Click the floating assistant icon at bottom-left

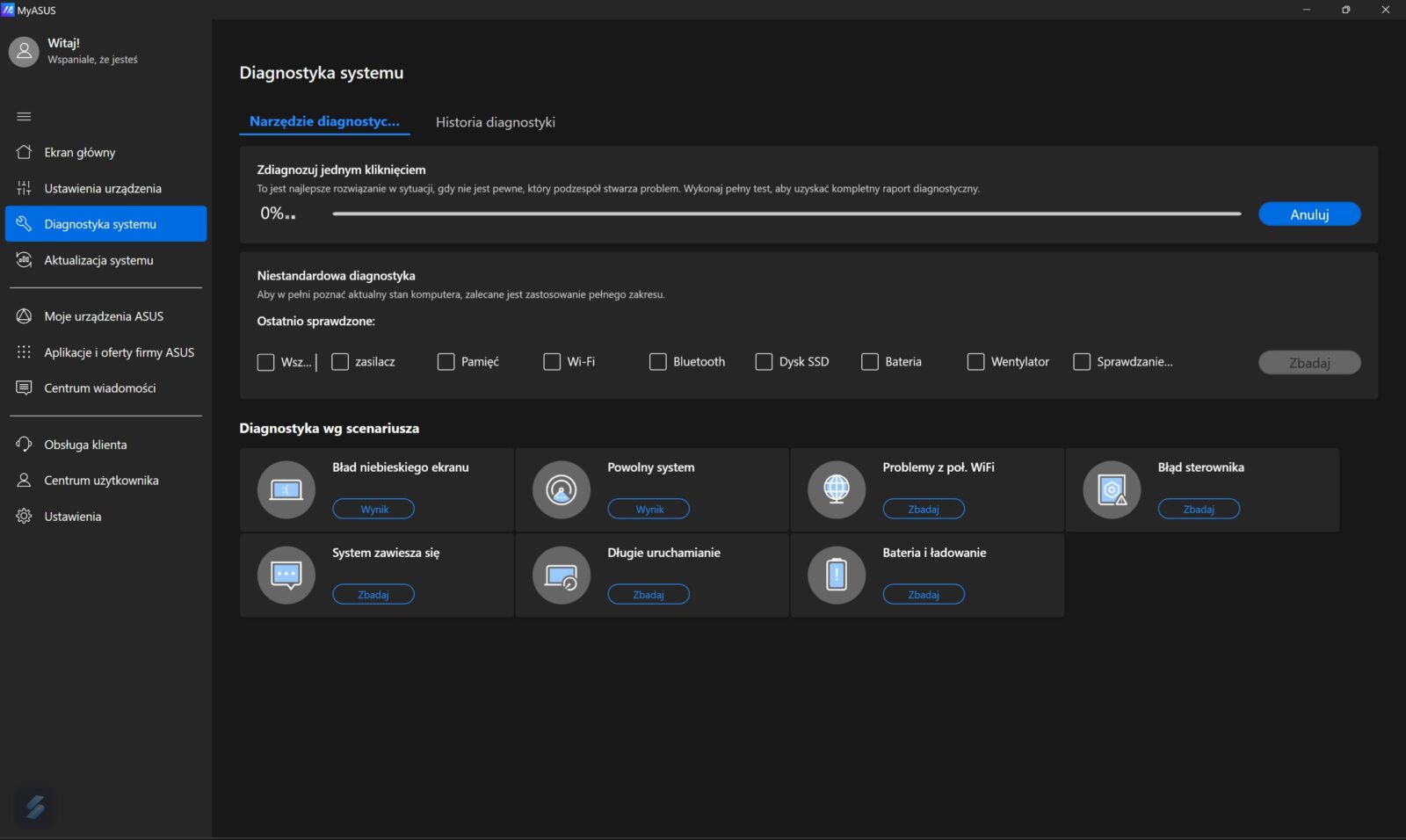35,806
